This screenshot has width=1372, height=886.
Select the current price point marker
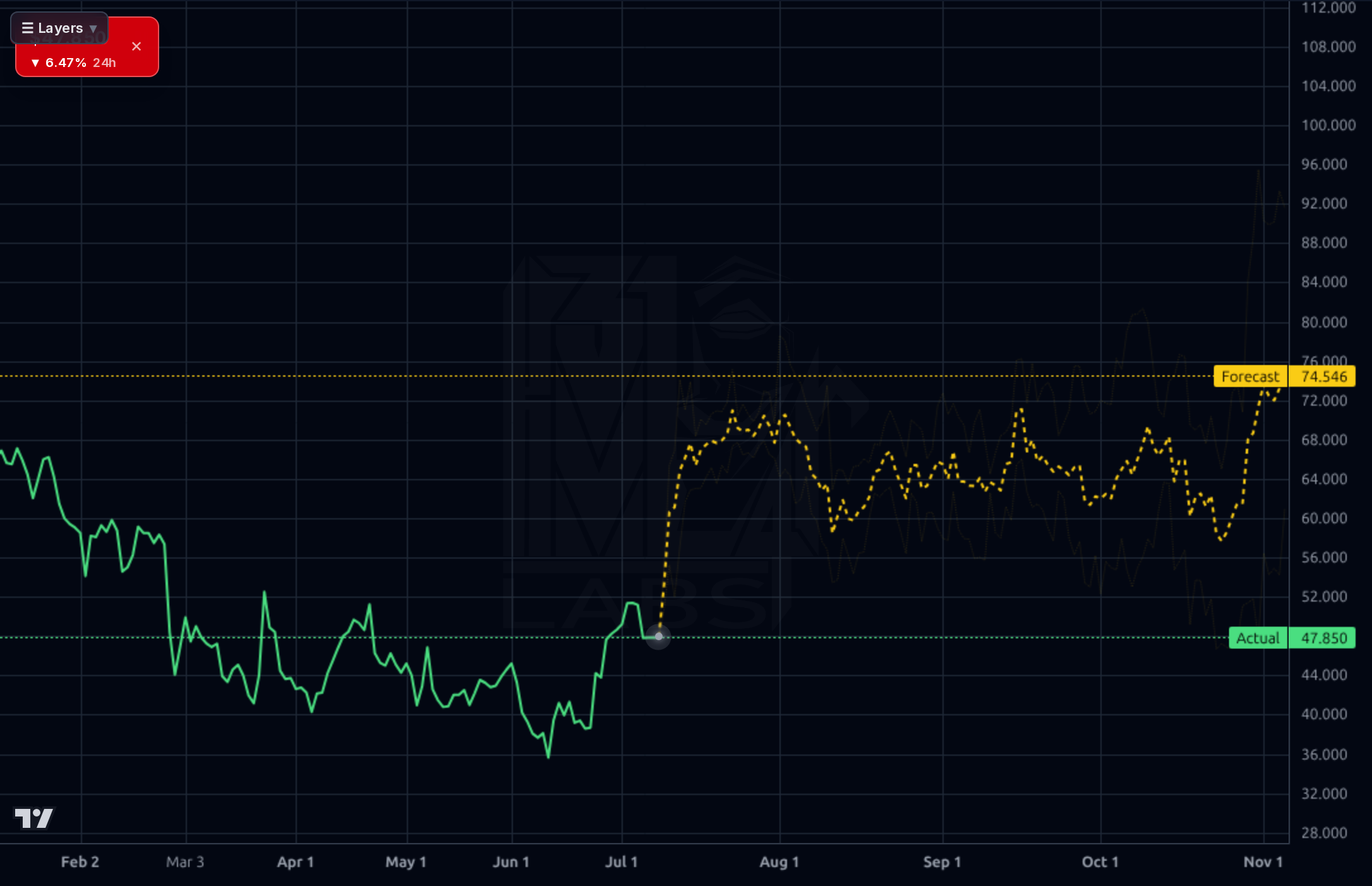click(659, 636)
